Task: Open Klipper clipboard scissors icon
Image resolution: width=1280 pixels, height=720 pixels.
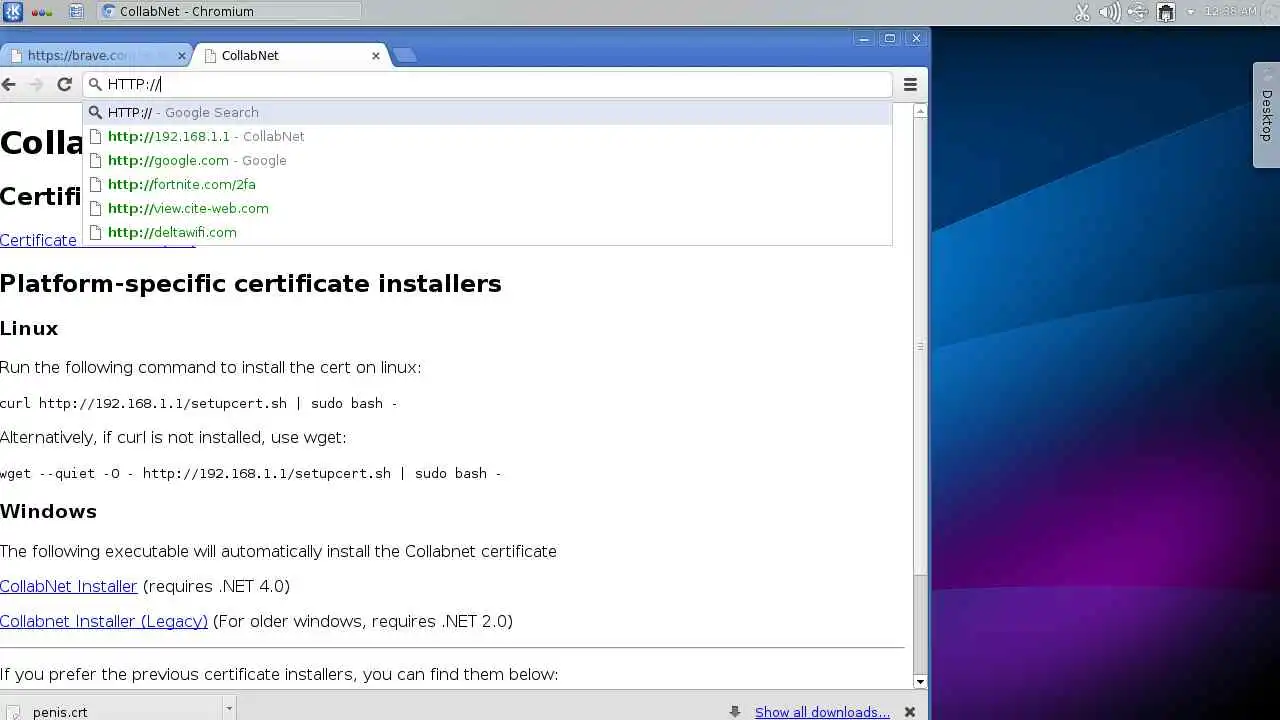Action: 1082,12
